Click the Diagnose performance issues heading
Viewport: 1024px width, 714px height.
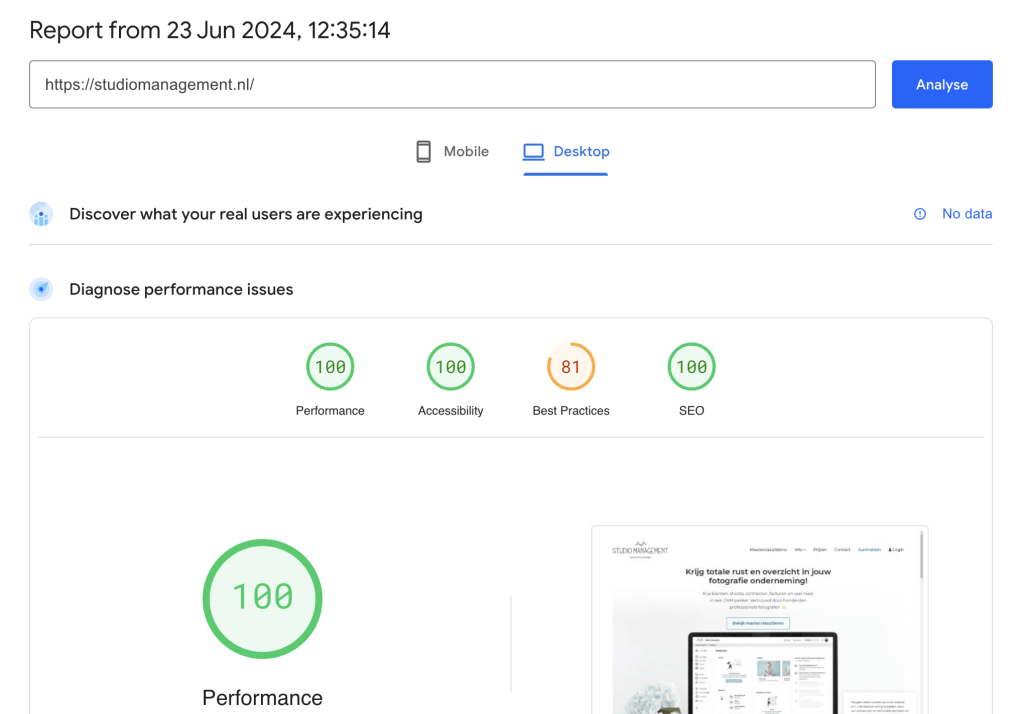181,289
